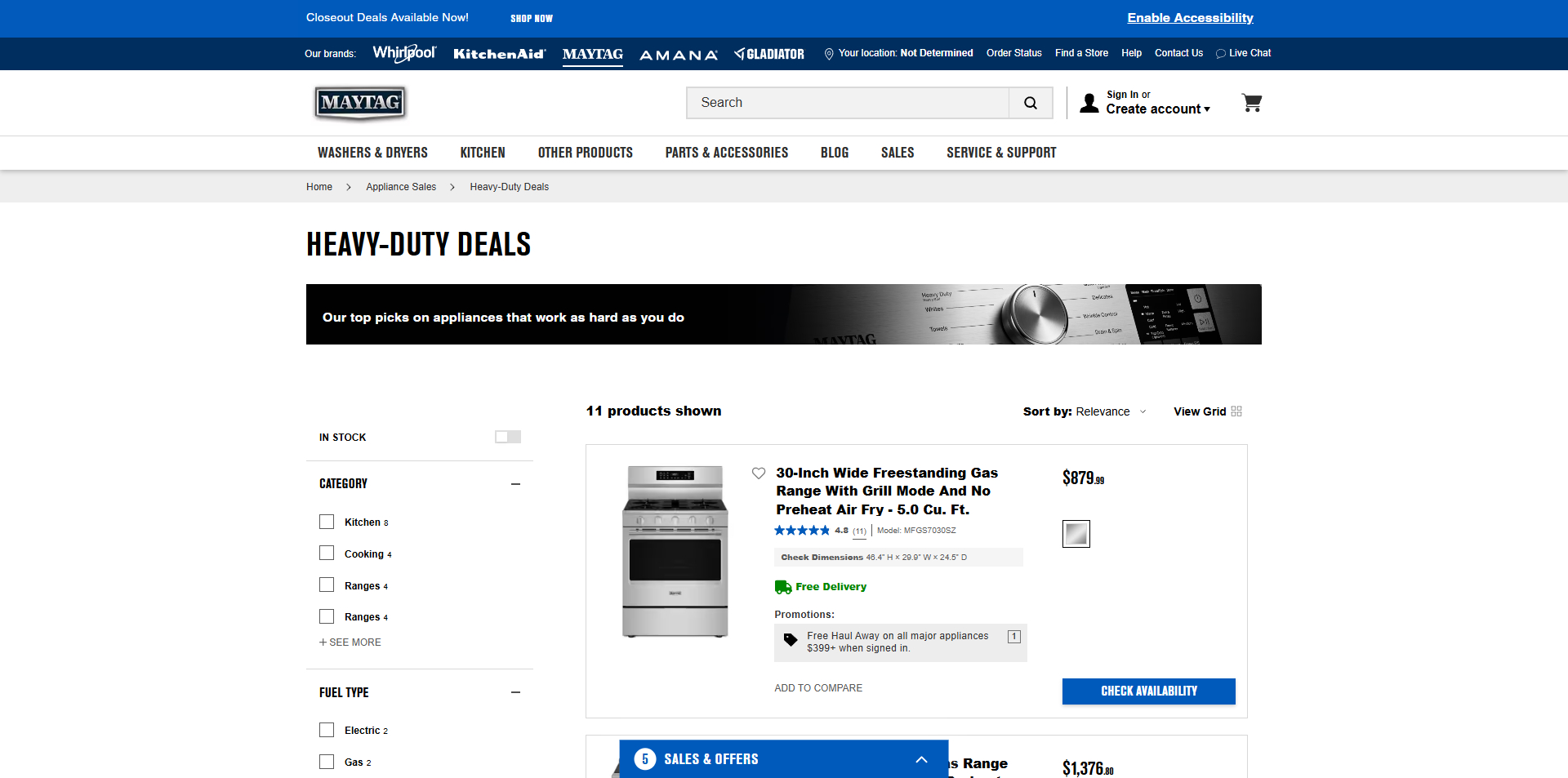Add the gas range to wishlist via heart icon

pos(758,473)
